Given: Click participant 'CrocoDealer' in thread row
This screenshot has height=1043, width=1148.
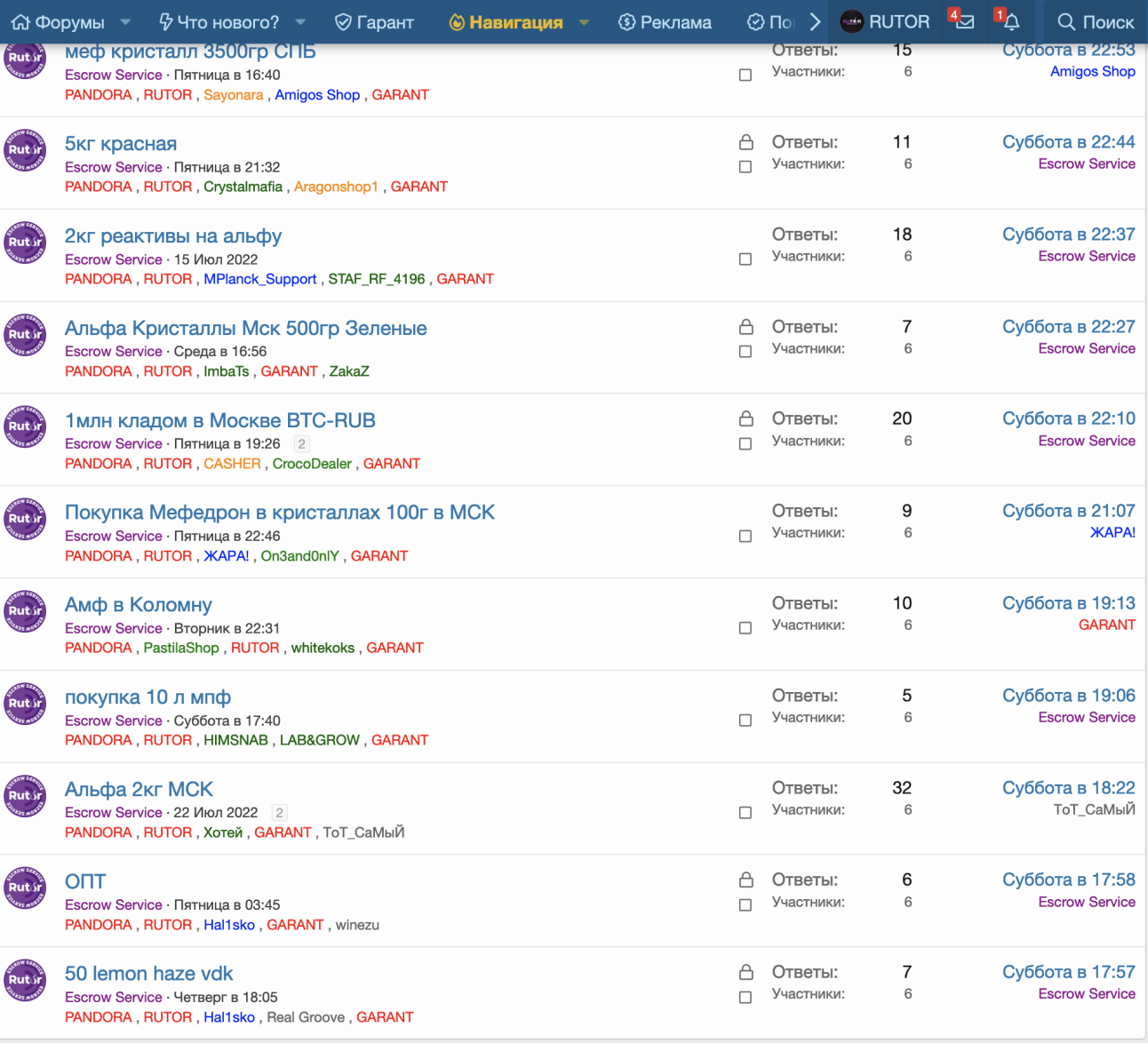Looking at the screenshot, I should pyautogui.click(x=312, y=464).
